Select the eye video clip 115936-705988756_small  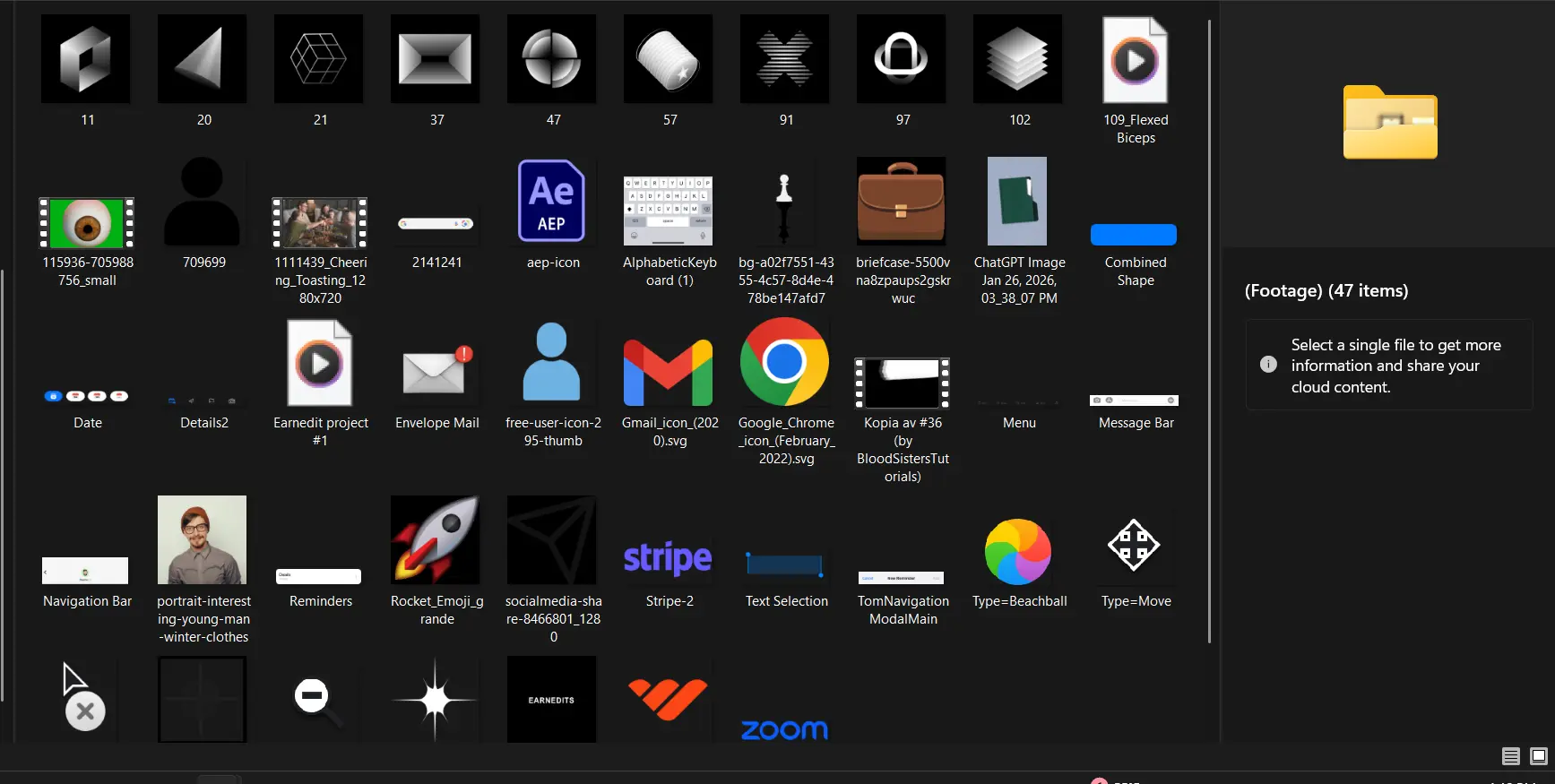pyautogui.click(x=87, y=222)
